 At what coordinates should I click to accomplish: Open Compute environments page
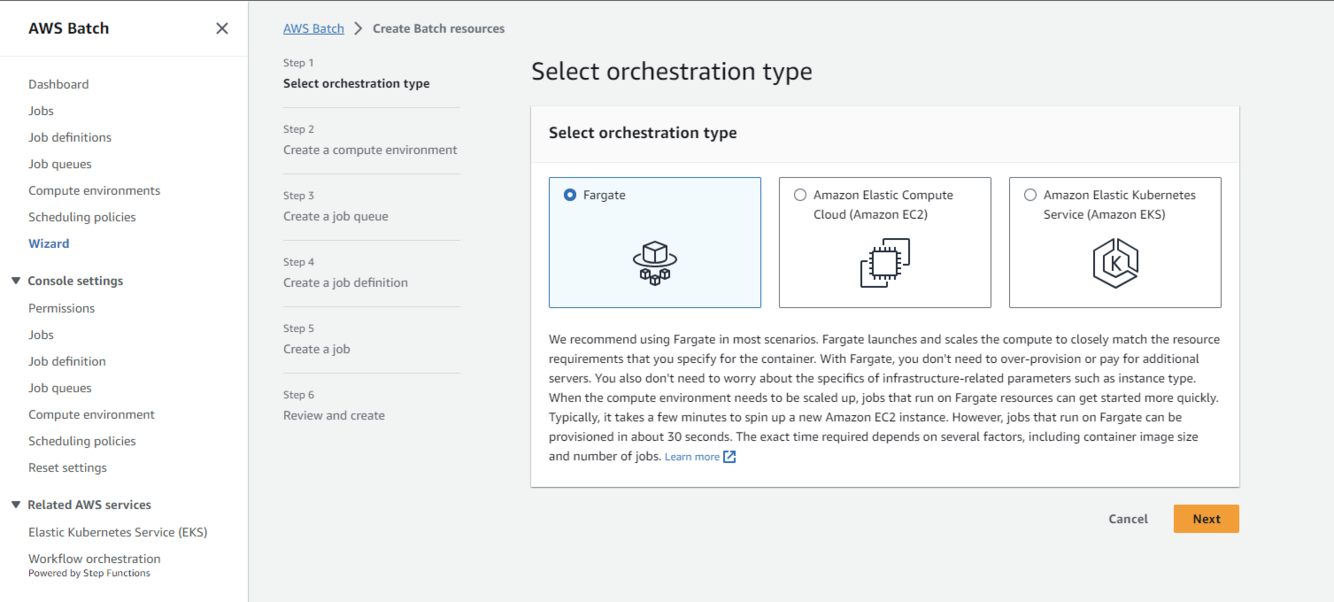94,190
